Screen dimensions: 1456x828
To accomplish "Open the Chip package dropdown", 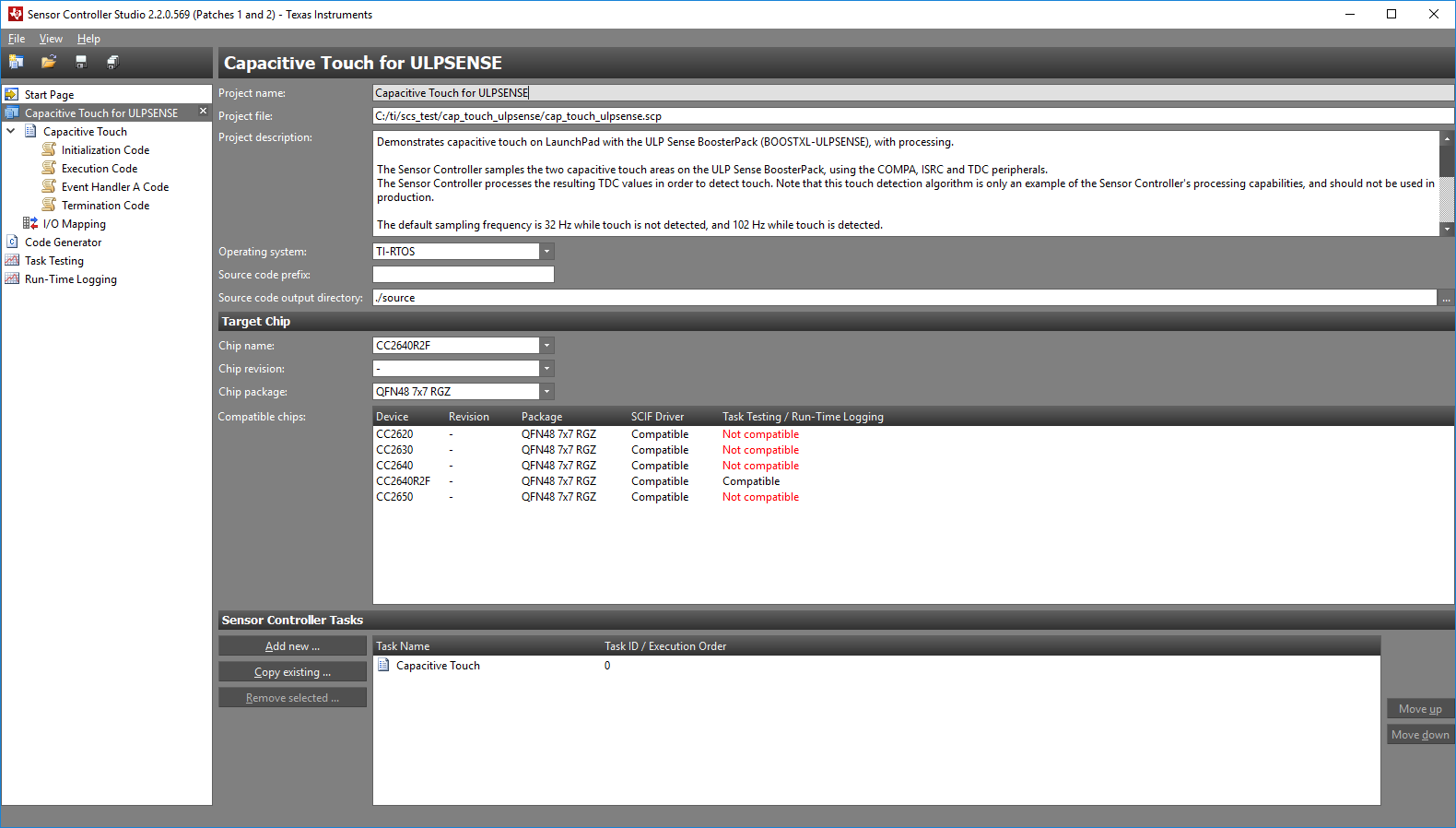I will [x=546, y=392].
